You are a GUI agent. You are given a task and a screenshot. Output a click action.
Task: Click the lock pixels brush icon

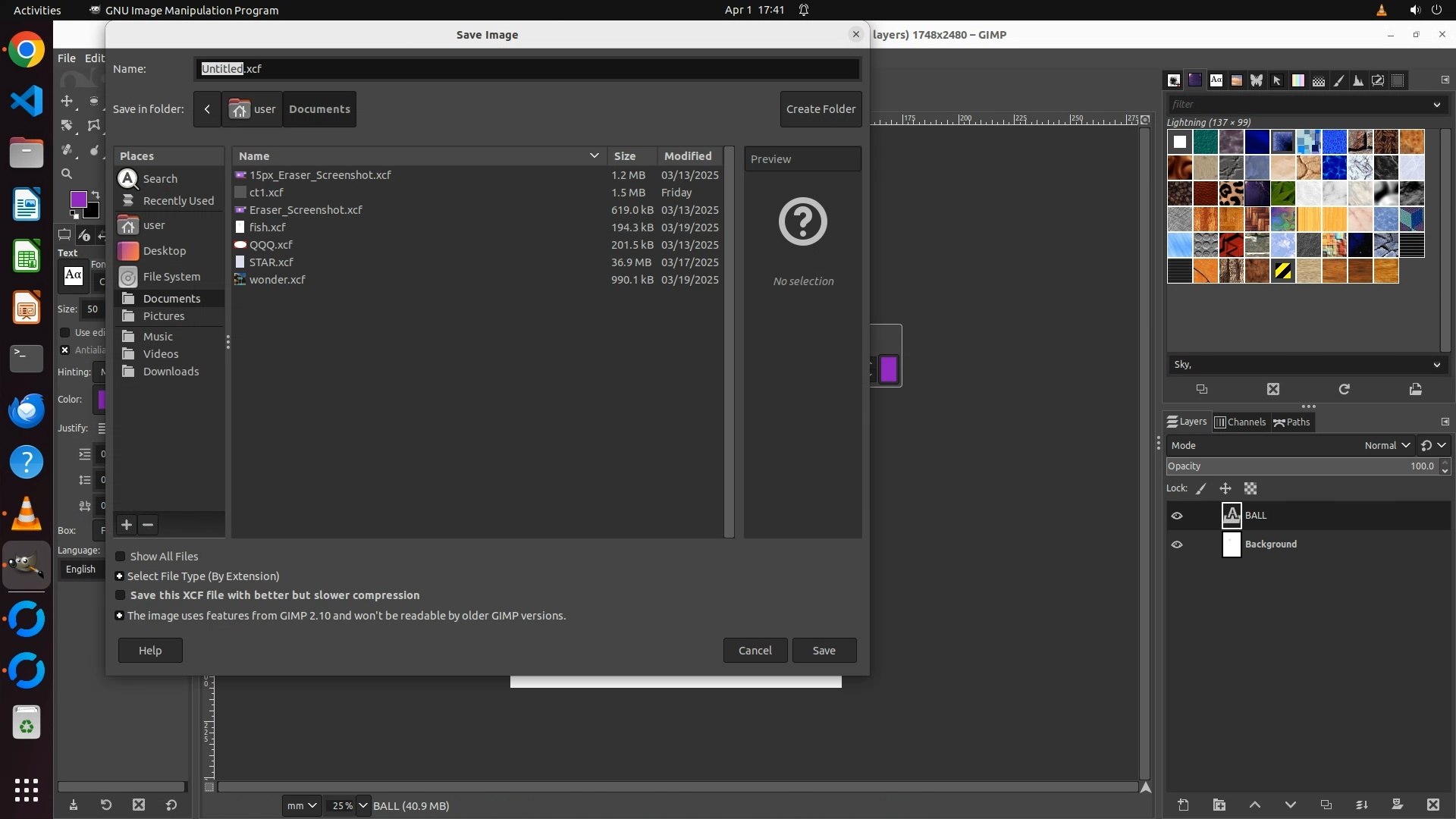click(x=1201, y=489)
